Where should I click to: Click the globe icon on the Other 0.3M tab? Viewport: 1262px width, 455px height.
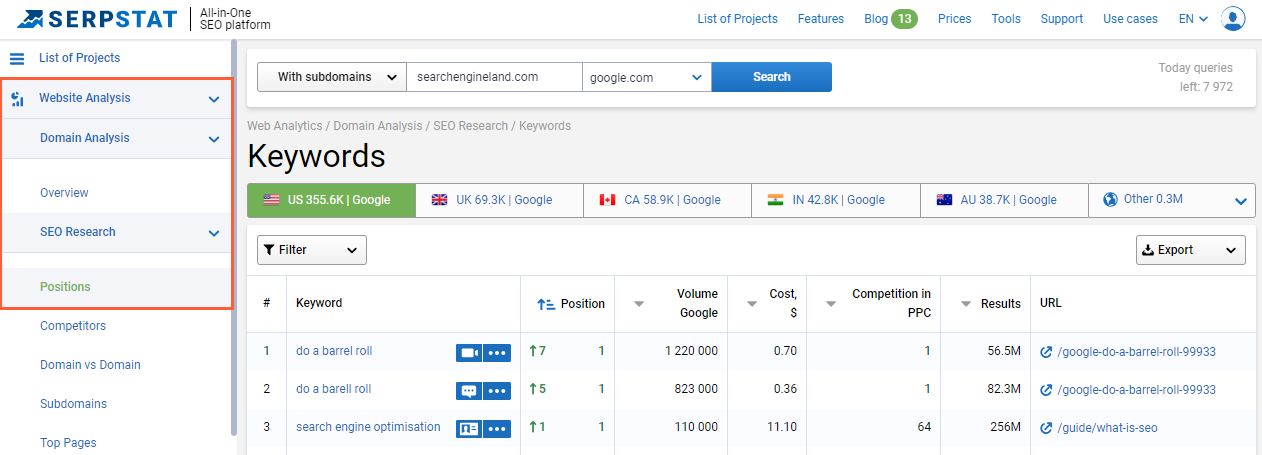click(1110, 199)
